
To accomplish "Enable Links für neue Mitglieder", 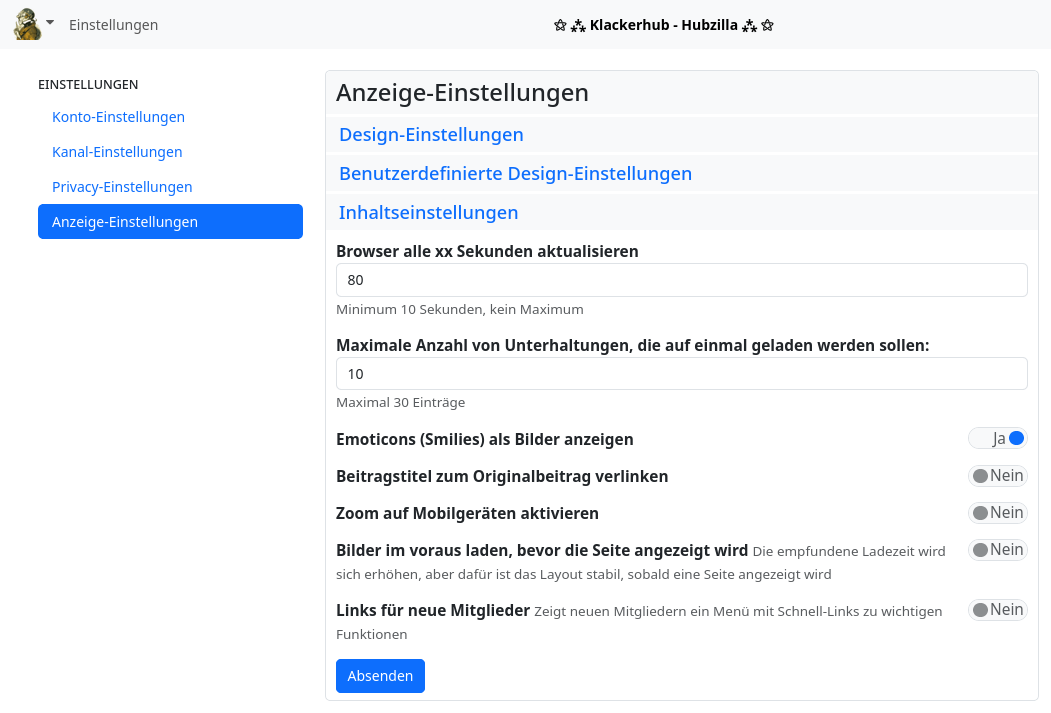I will point(997,610).
